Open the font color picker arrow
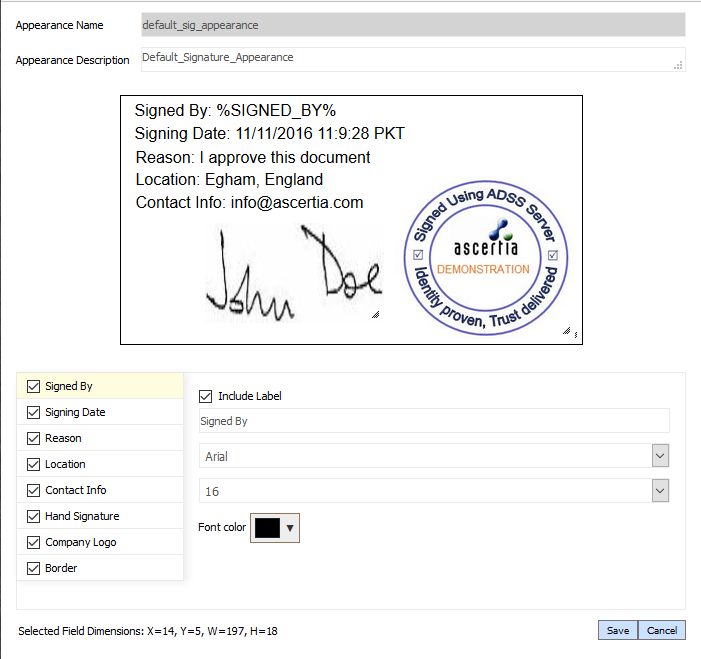This screenshot has width=701, height=659. pos(290,528)
